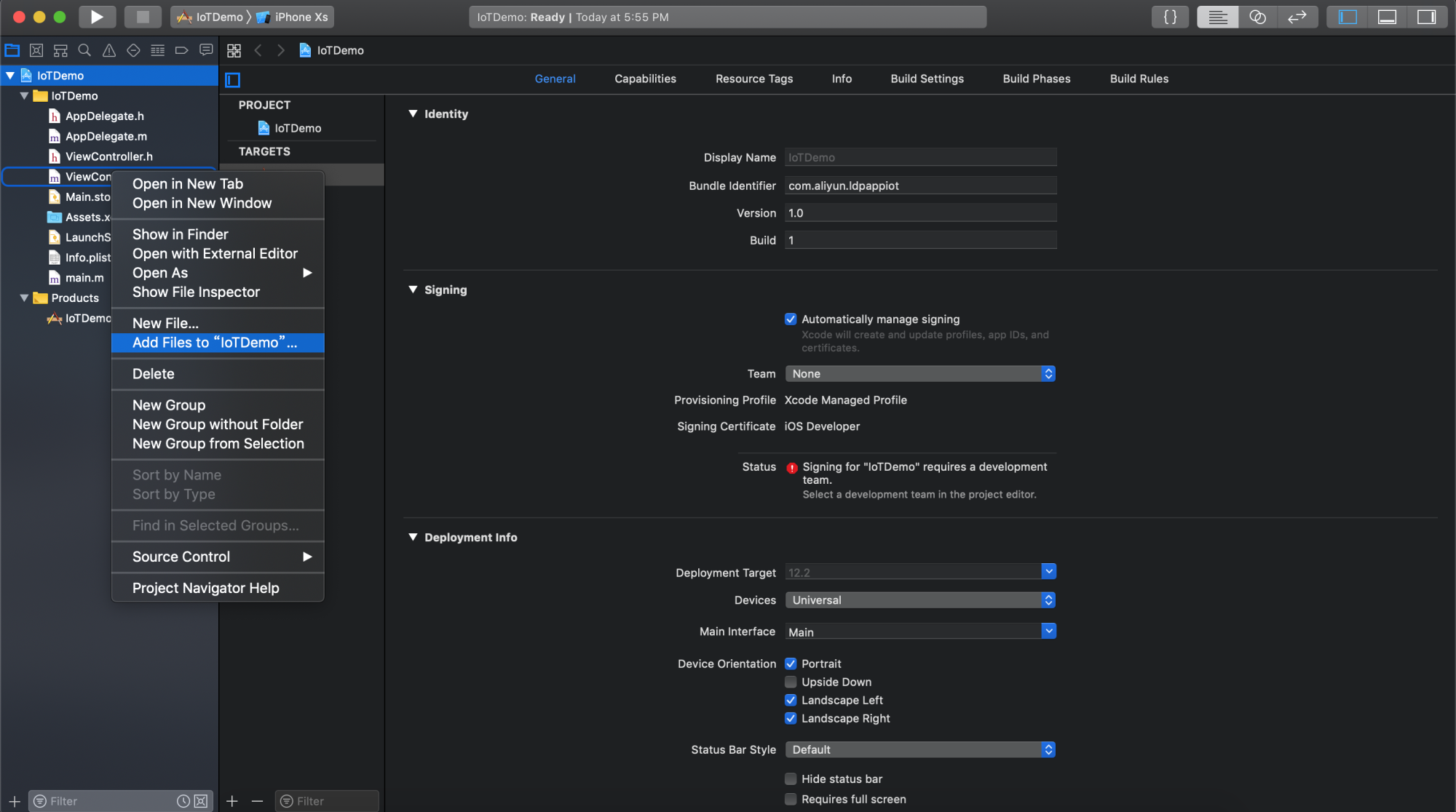Open the Source Control navigator
Screen dimensions: 1456x812
pos(36,50)
